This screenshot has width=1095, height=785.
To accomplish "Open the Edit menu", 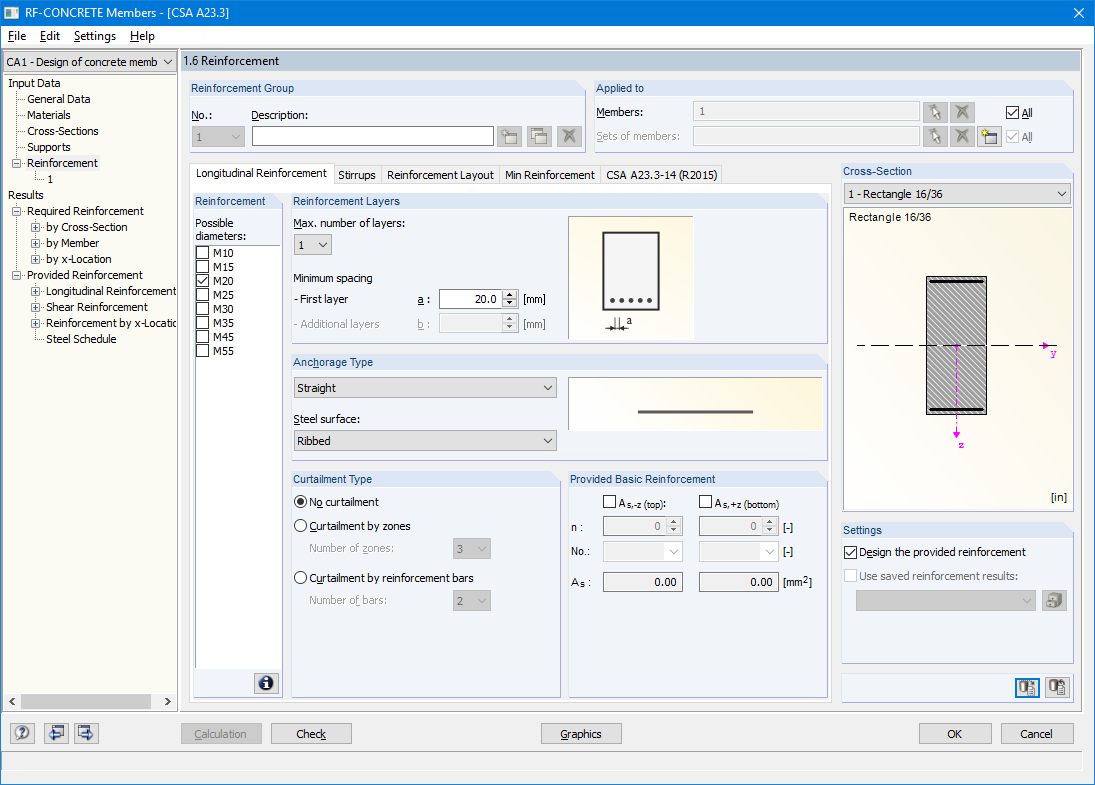I will click(50, 36).
